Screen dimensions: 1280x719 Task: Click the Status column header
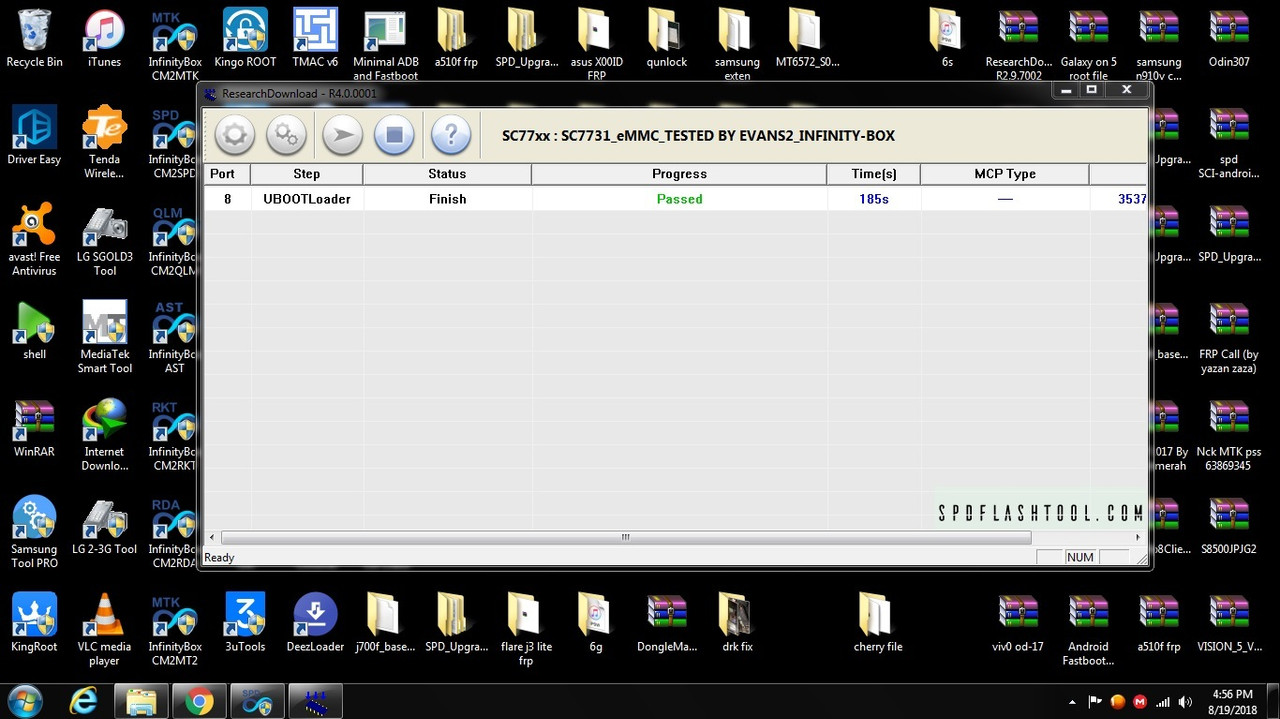[447, 174]
